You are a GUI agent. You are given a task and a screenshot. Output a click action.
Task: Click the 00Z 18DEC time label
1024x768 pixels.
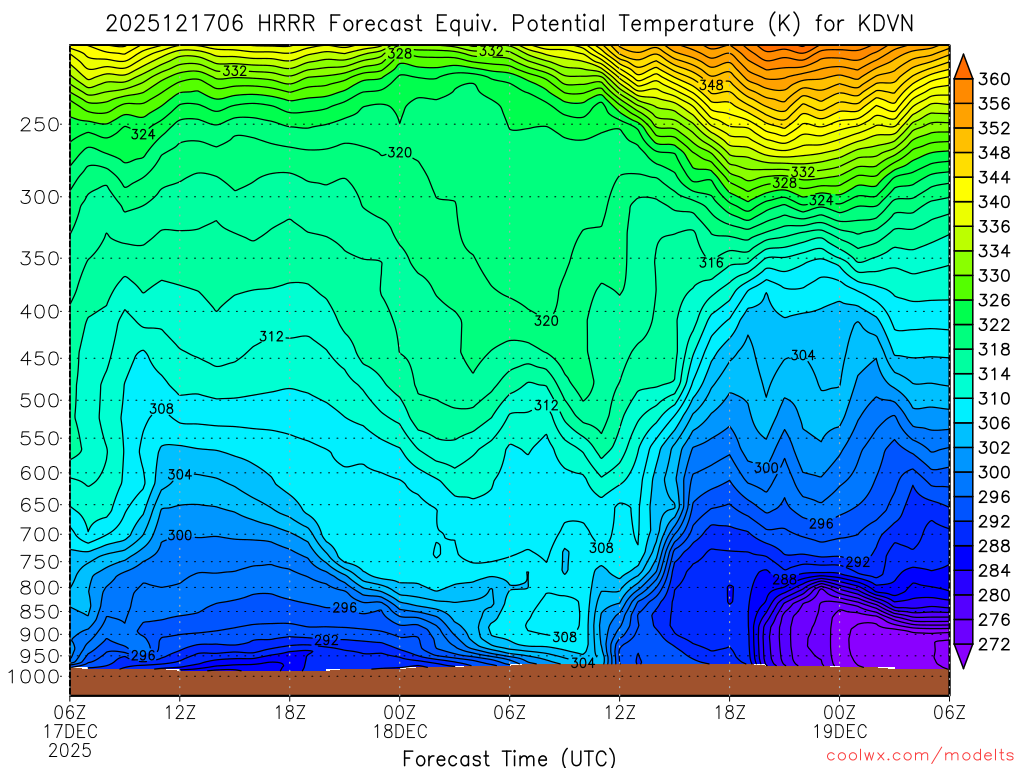400,721
